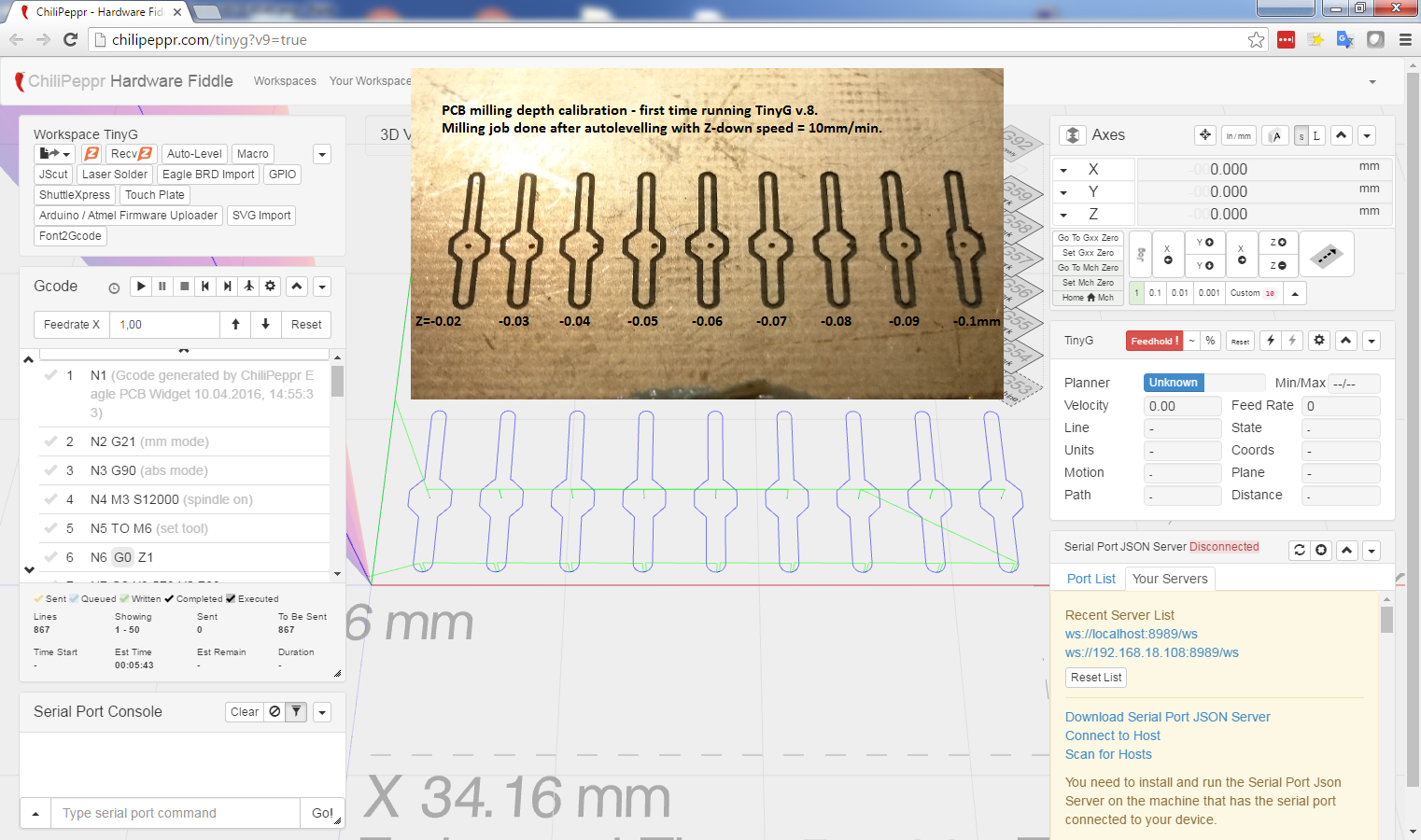Click the refresh icon in Serial Port JSON Server
The height and width of the screenshot is (840, 1421).
[1300, 551]
